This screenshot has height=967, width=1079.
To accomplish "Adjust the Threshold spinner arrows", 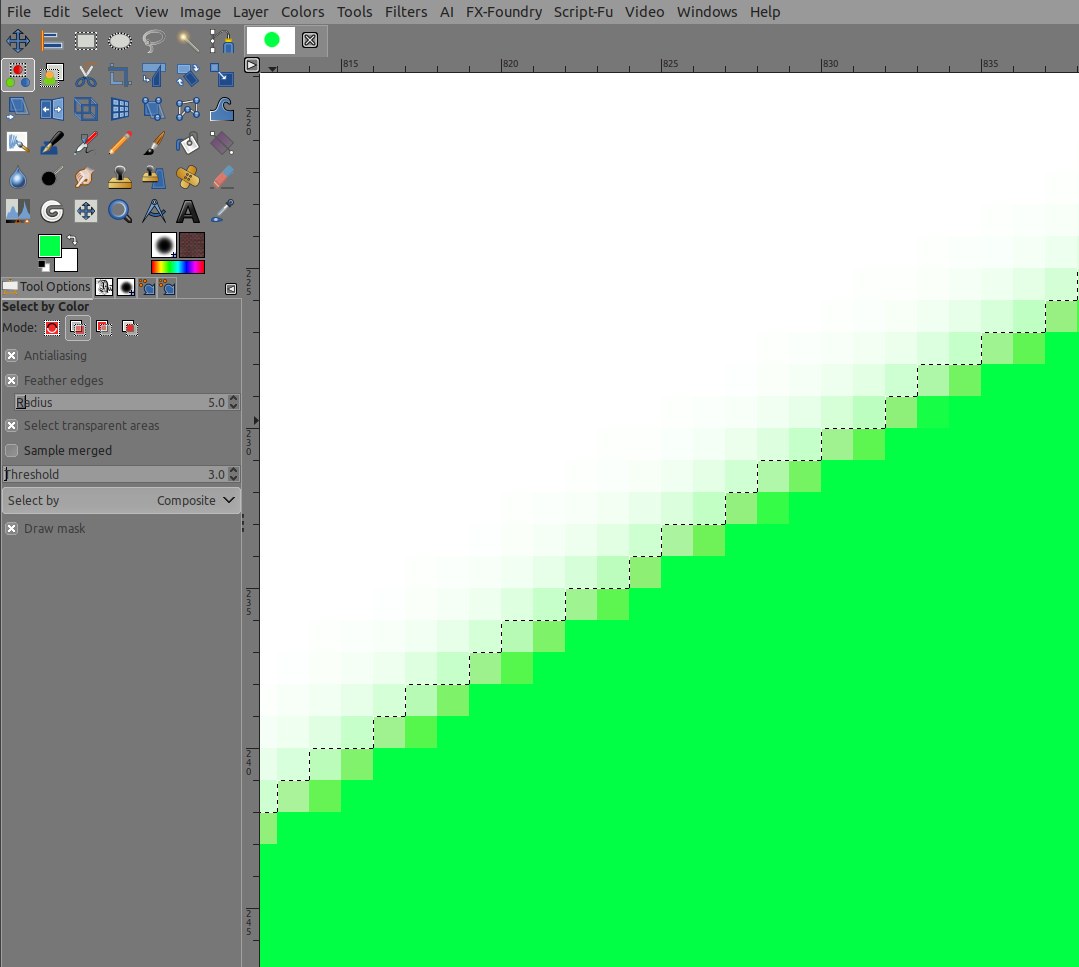I will (x=233, y=474).
